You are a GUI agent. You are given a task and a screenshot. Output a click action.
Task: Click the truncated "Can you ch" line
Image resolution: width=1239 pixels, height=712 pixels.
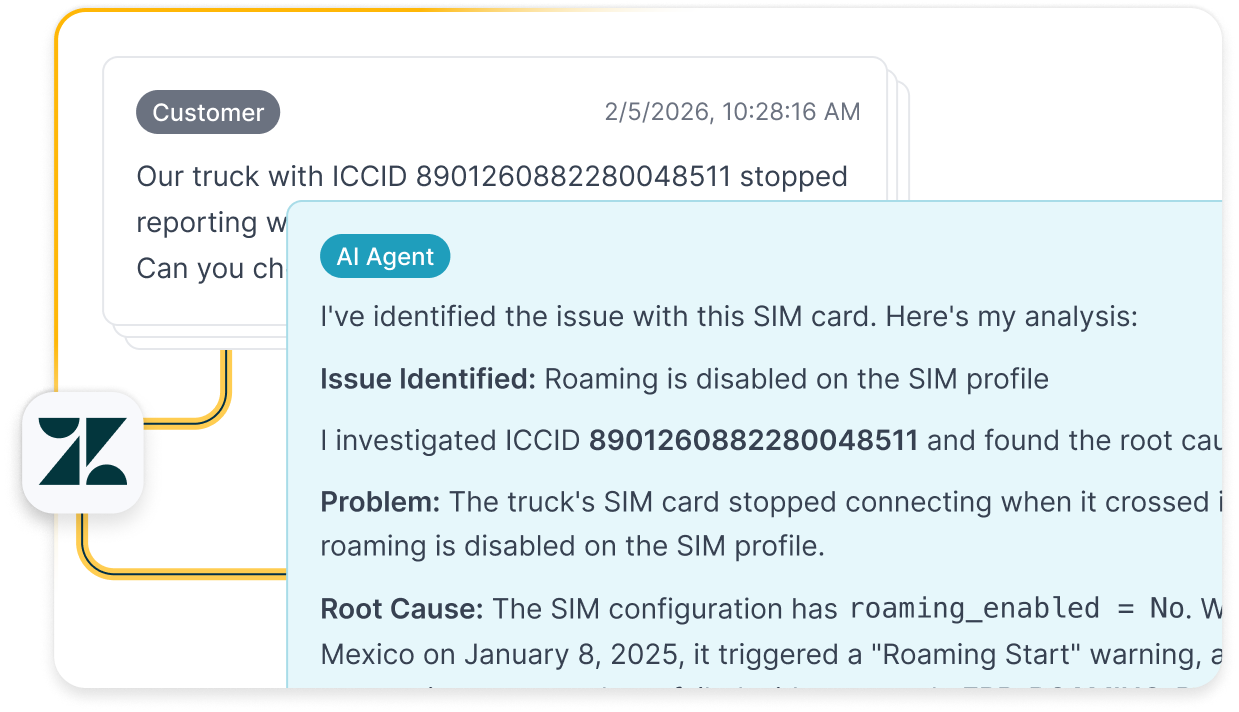click(210, 269)
